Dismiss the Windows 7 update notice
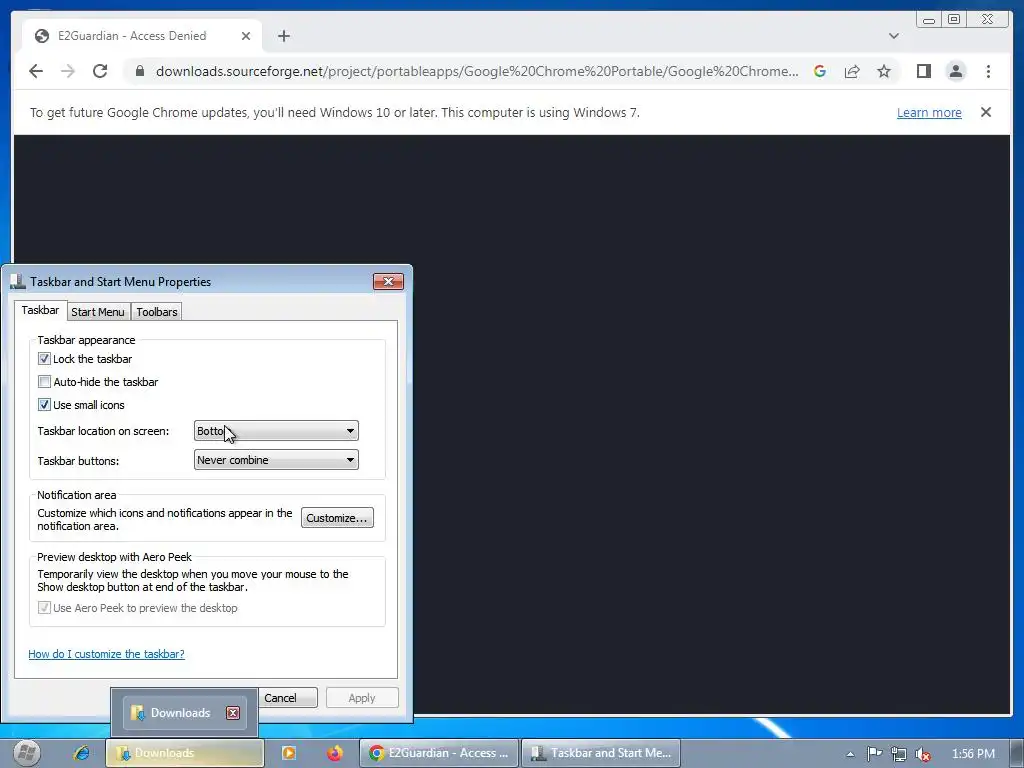Viewport: 1024px width, 768px height. [x=986, y=112]
